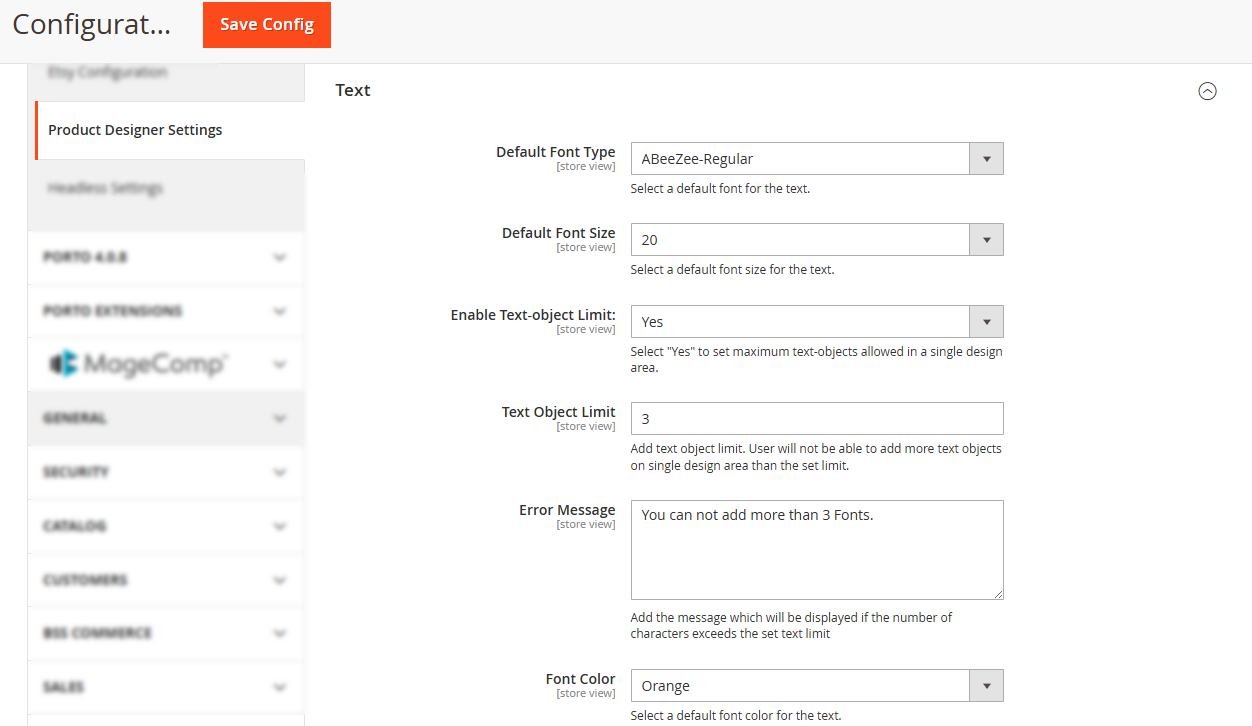Image resolution: width=1252 pixels, height=726 pixels.
Task: Click the BSS COMMERCE chevron icon
Action: (x=279, y=633)
